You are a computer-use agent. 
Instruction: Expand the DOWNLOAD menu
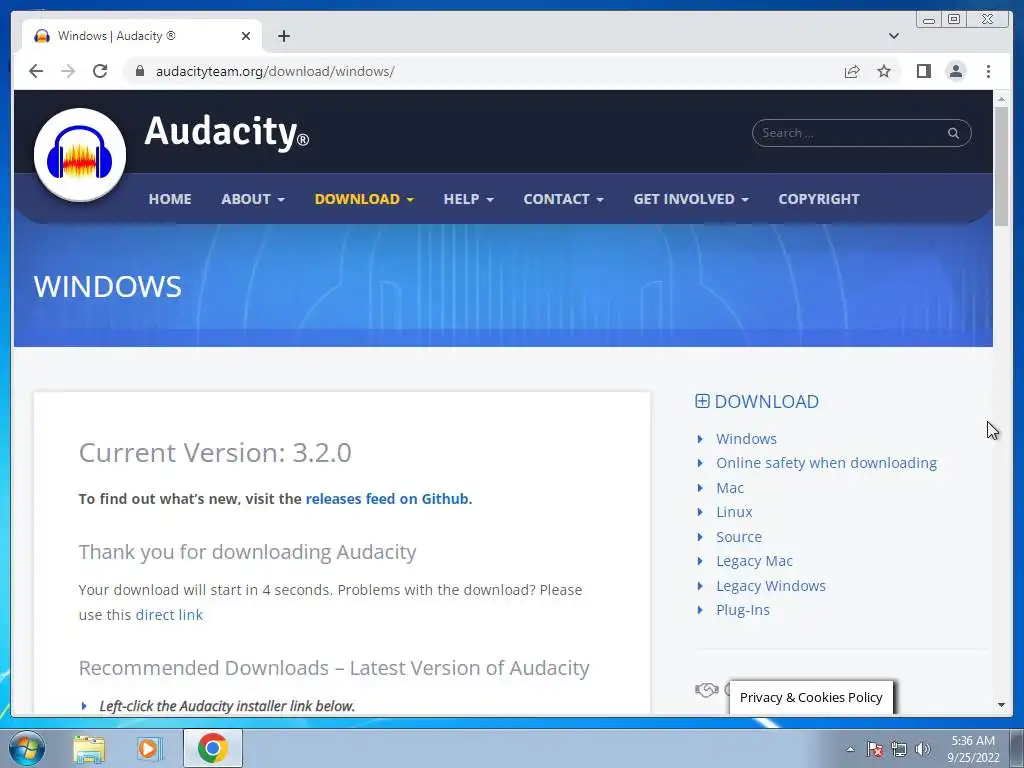point(364,199)
